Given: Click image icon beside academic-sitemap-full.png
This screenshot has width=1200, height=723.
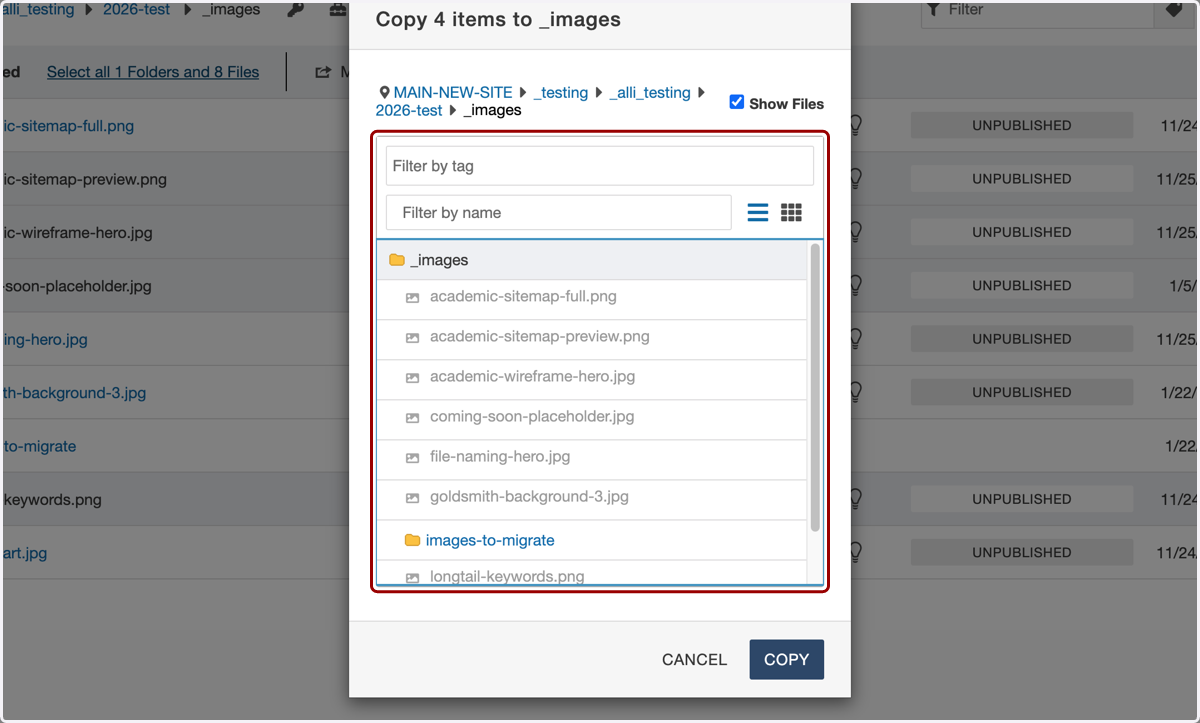Looking at the screenshot, I should pyautogui.click(x=412, y=298).
